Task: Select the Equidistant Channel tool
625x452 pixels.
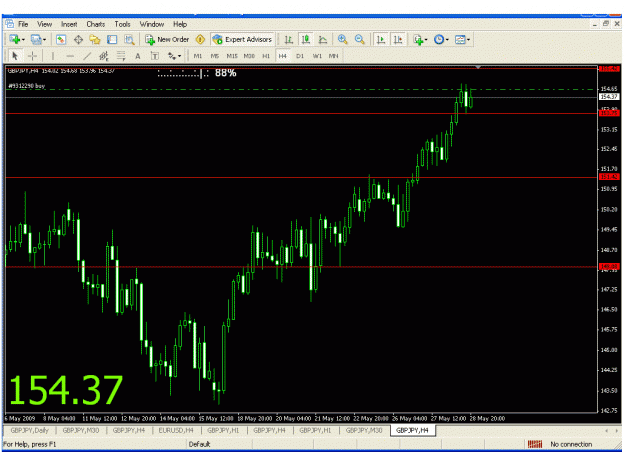Action: pyautogui.click(x=104, y=56)
